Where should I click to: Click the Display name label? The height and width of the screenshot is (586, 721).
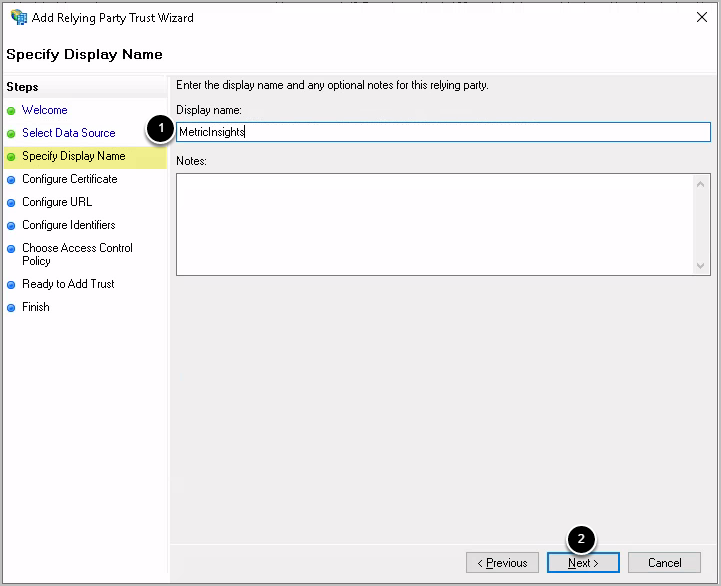coord(209,110)
